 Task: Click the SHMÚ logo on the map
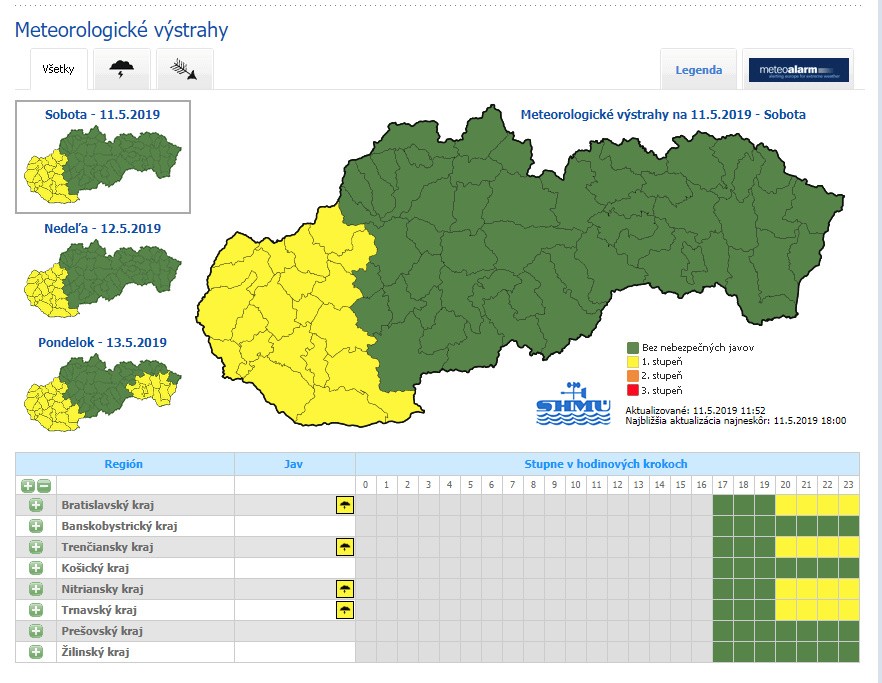point(573,404)
